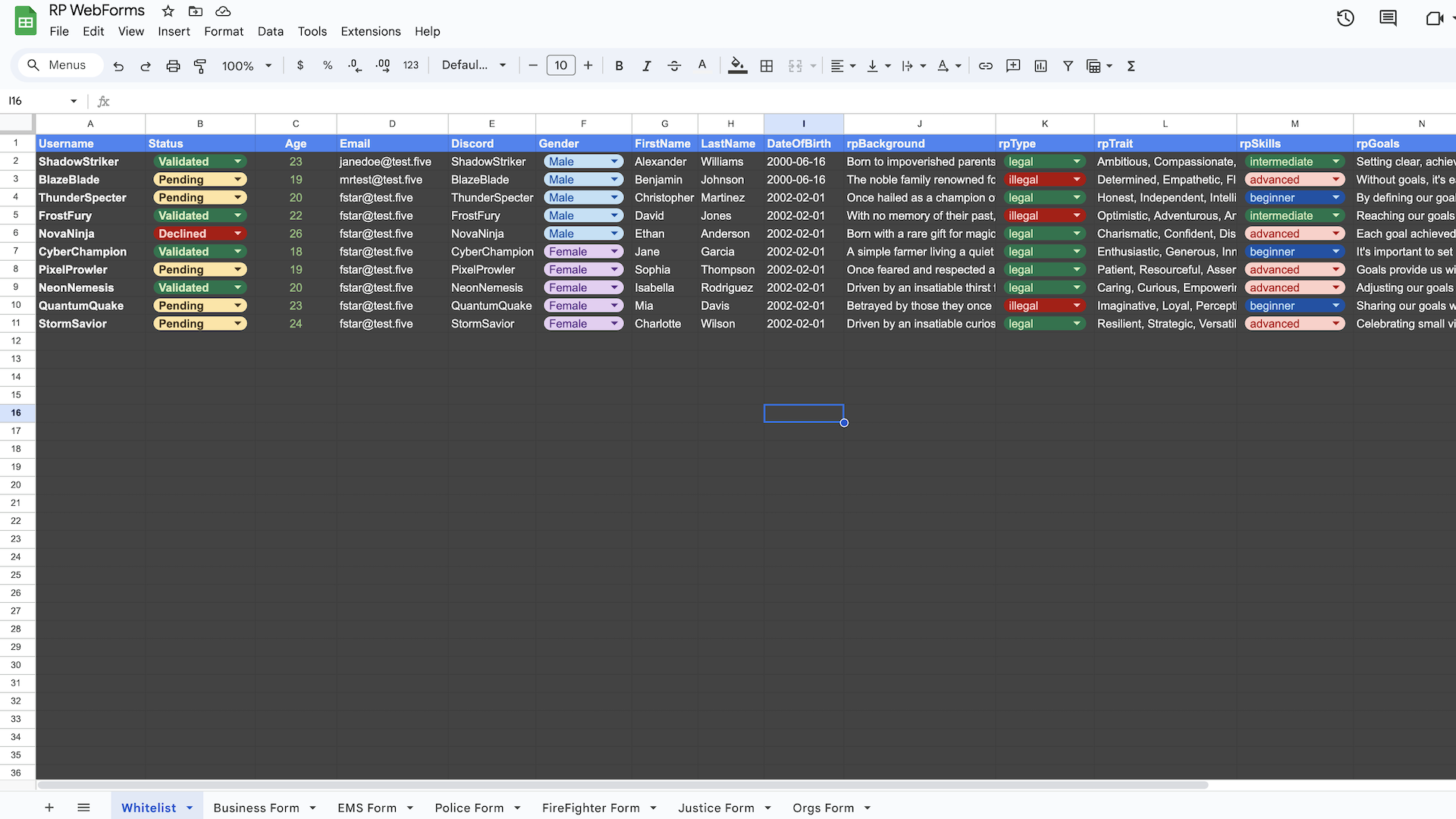This screenshot has height=819, width=1456.
Task: Toggle strikethrough formatting
Action: coord(674,66)
